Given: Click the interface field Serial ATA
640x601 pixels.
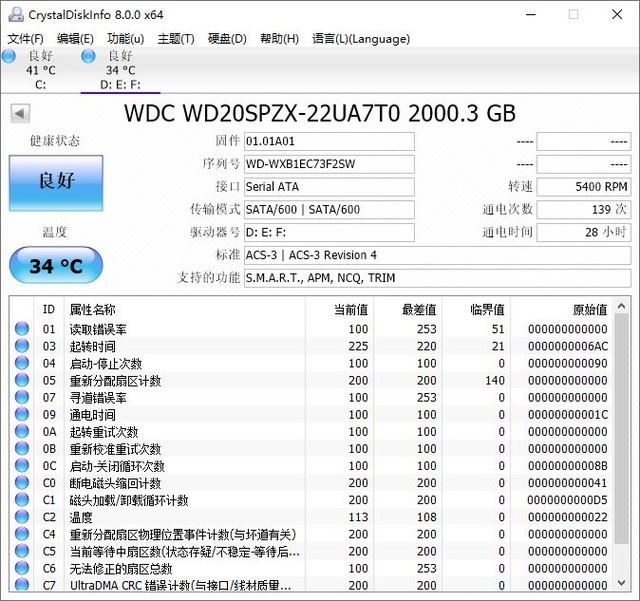Looking at the screenshot, I should (329, 187).
